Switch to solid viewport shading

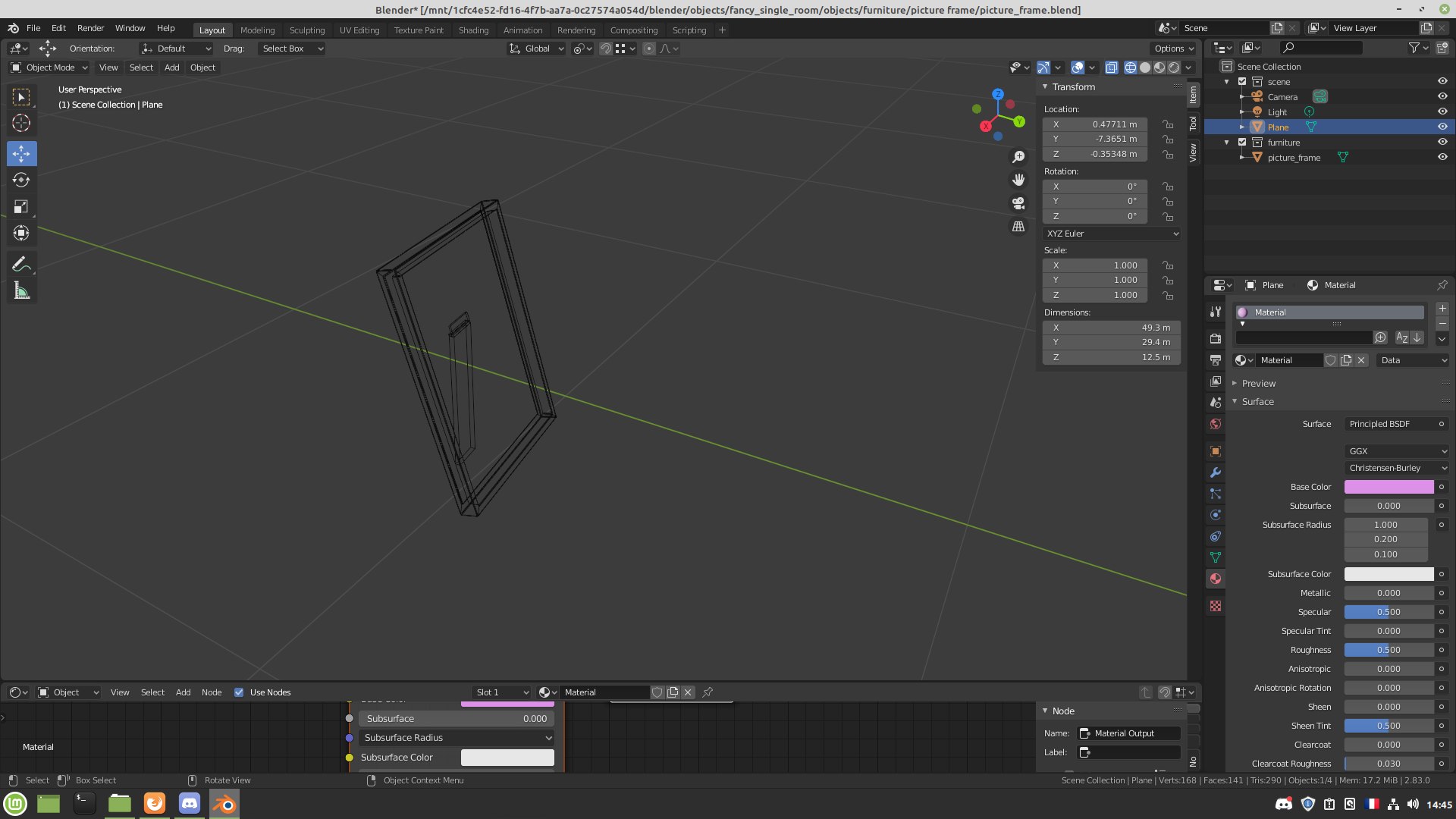pos(1145,67)
